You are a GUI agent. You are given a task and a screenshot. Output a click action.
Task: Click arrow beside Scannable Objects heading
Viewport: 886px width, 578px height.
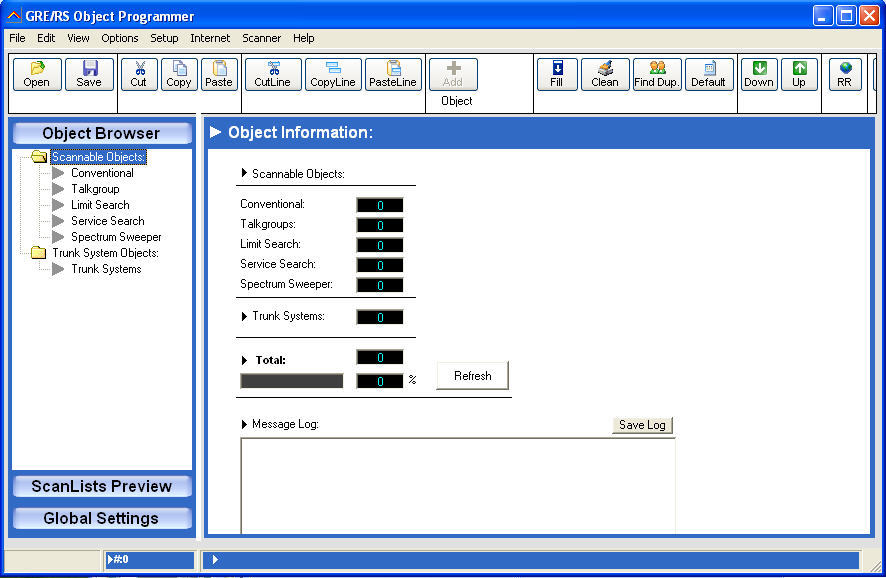[244, 173]
